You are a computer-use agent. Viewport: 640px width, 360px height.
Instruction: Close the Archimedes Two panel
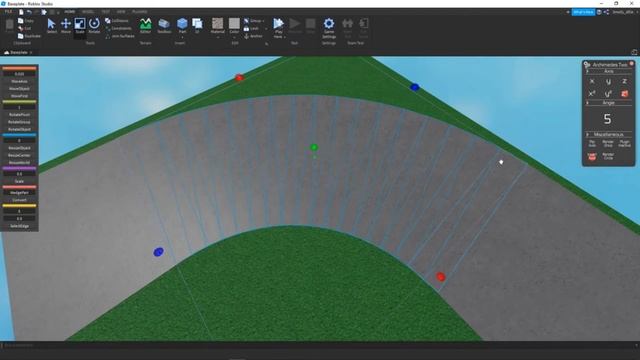tap(631, 64)
